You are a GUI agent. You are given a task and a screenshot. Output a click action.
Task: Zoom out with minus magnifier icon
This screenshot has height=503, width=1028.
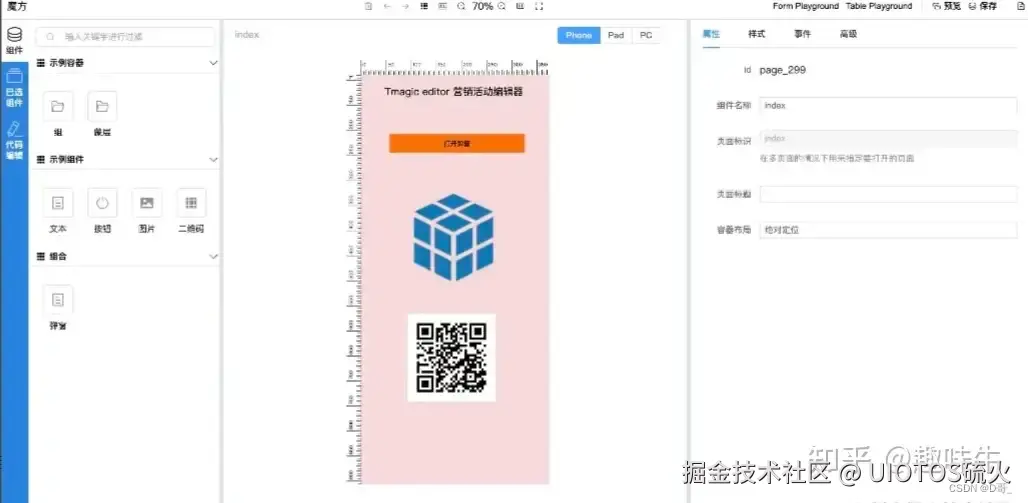click(461, 7)
